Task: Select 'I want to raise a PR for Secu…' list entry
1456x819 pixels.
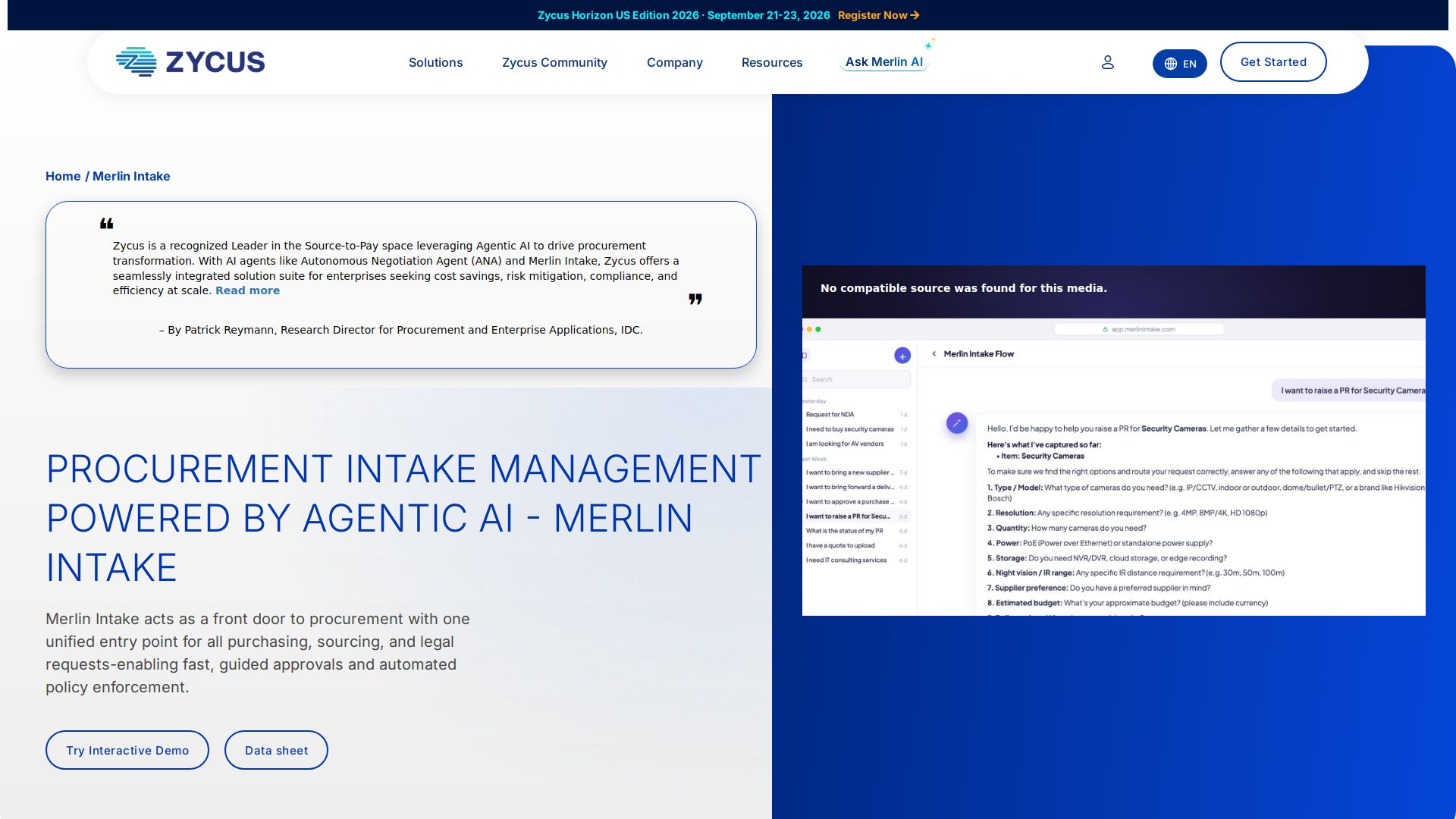Action: (856, 516)
